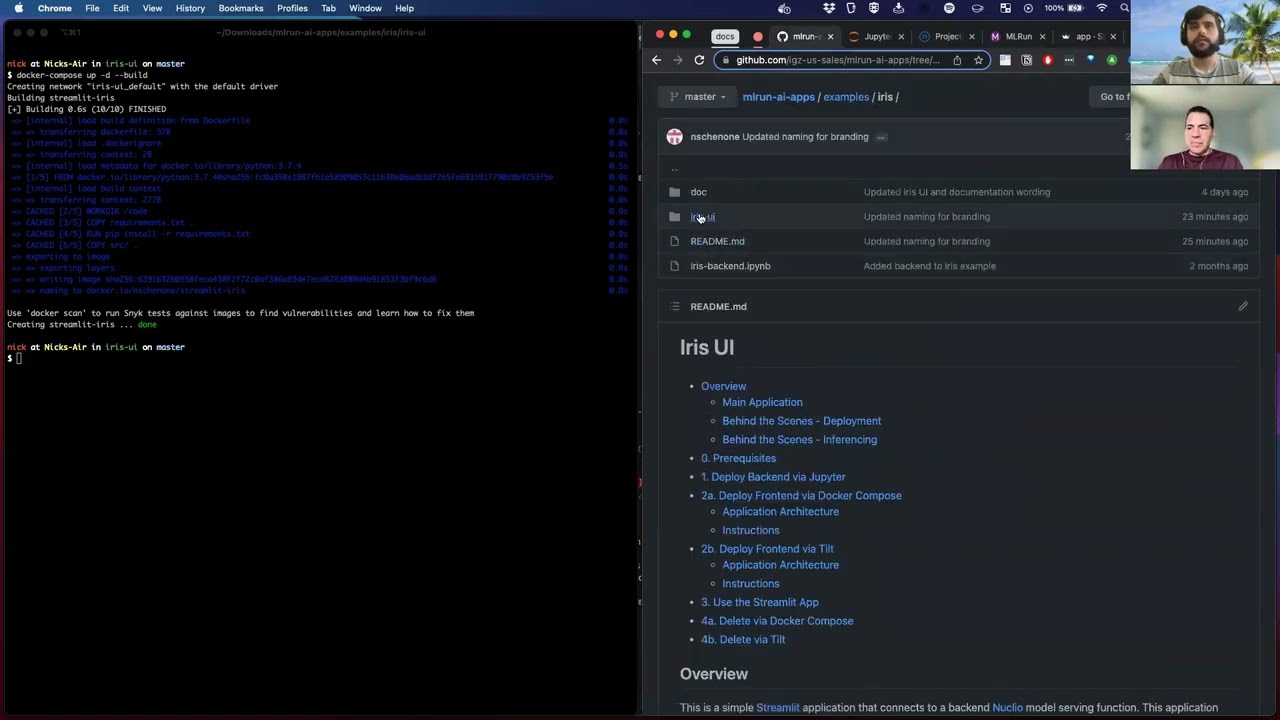Open the parent directory dots link
The width and height of the screenshot is (1280, 720).
674,169
